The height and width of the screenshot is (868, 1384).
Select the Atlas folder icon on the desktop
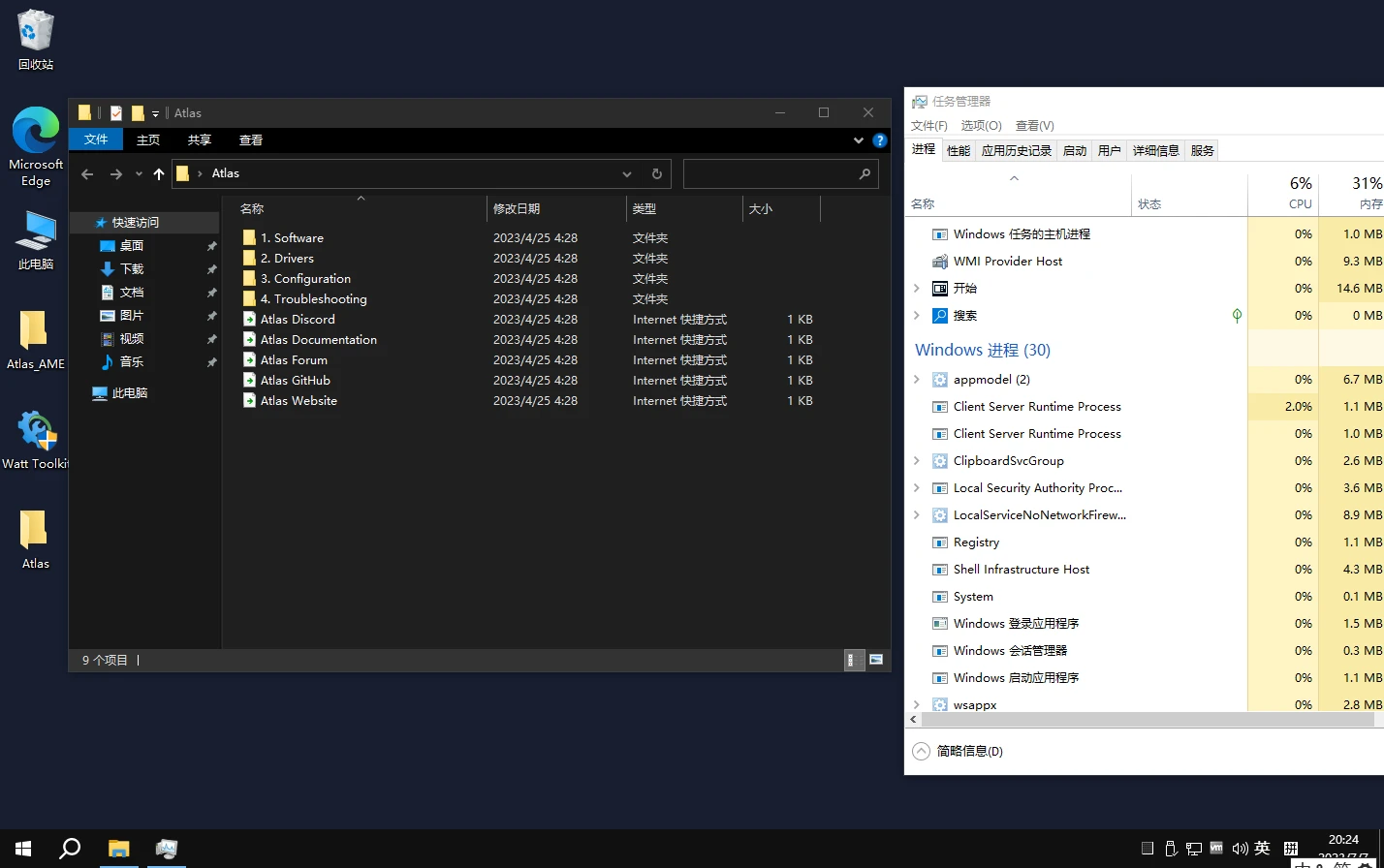click(36, 540)
